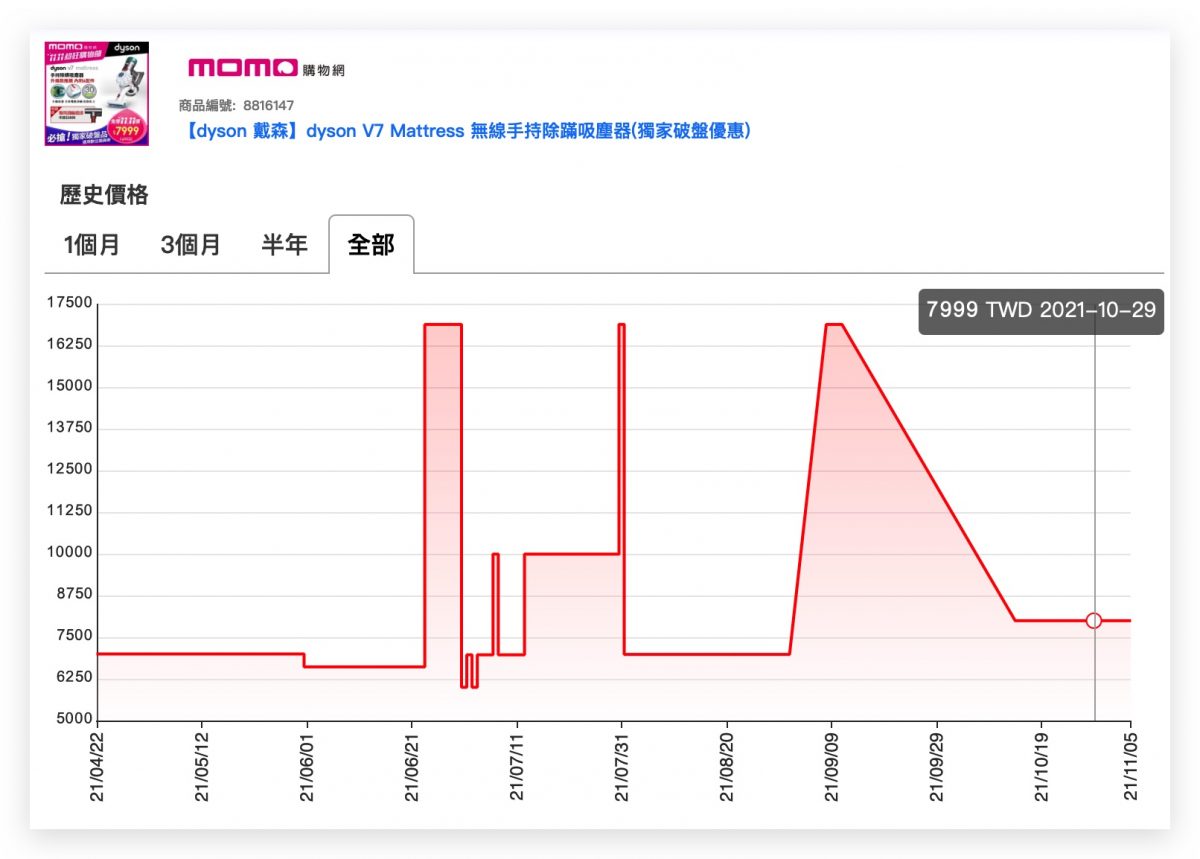Click the 16250 y-axis label

pos(69,345)
